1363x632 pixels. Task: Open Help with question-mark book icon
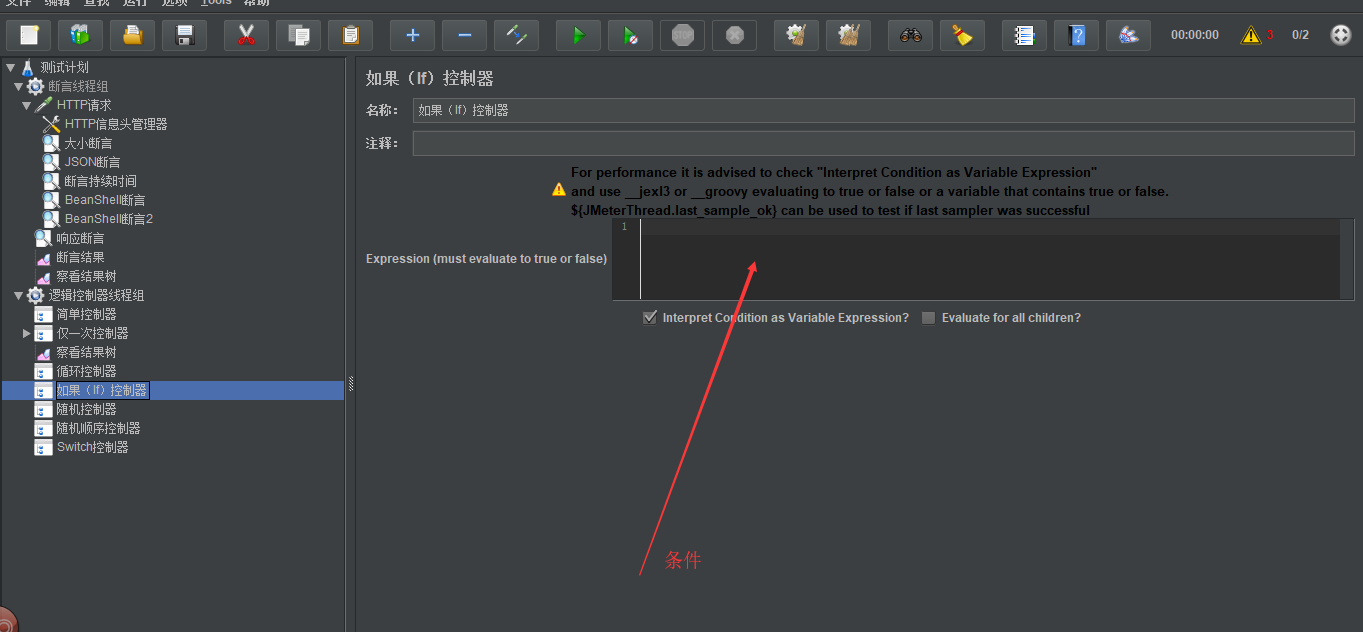tap(1076, 35)
